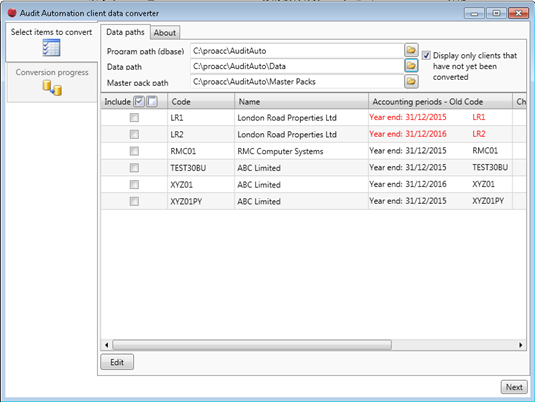Image resolution: width=535 pixels, height=402 pixels.
Task: Click the Include column header label
Action: pos(117,102)
